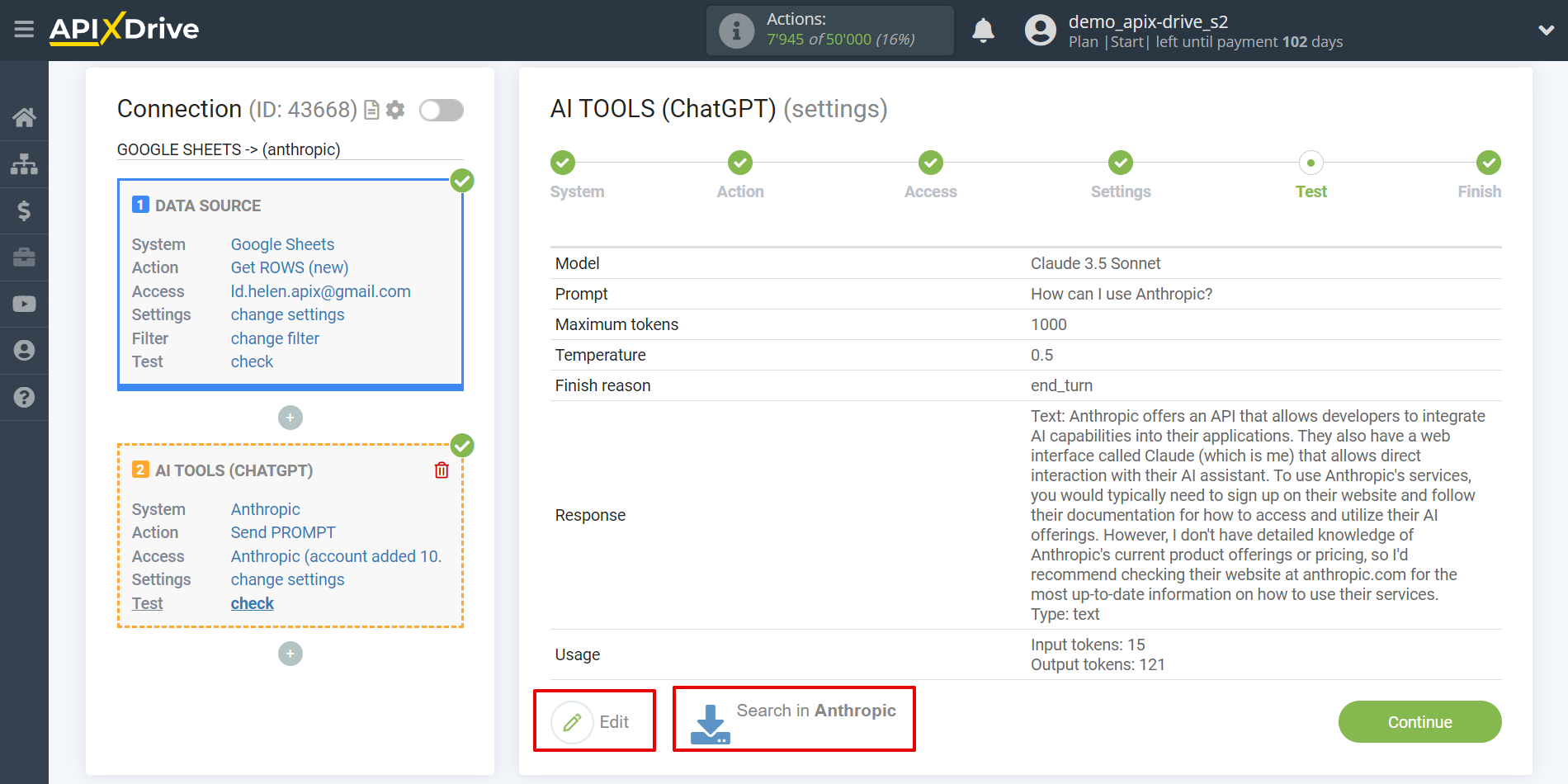Click the Maximum tokens value 1000
1568x784 pixels.
tap(1048, 324)
